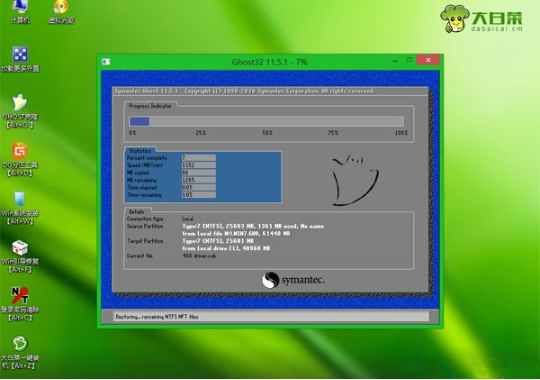Launch the GHOST clone tool (Alt+G) icon
Image resolution: width=540 pixels, height=380 pixels.
20,111
